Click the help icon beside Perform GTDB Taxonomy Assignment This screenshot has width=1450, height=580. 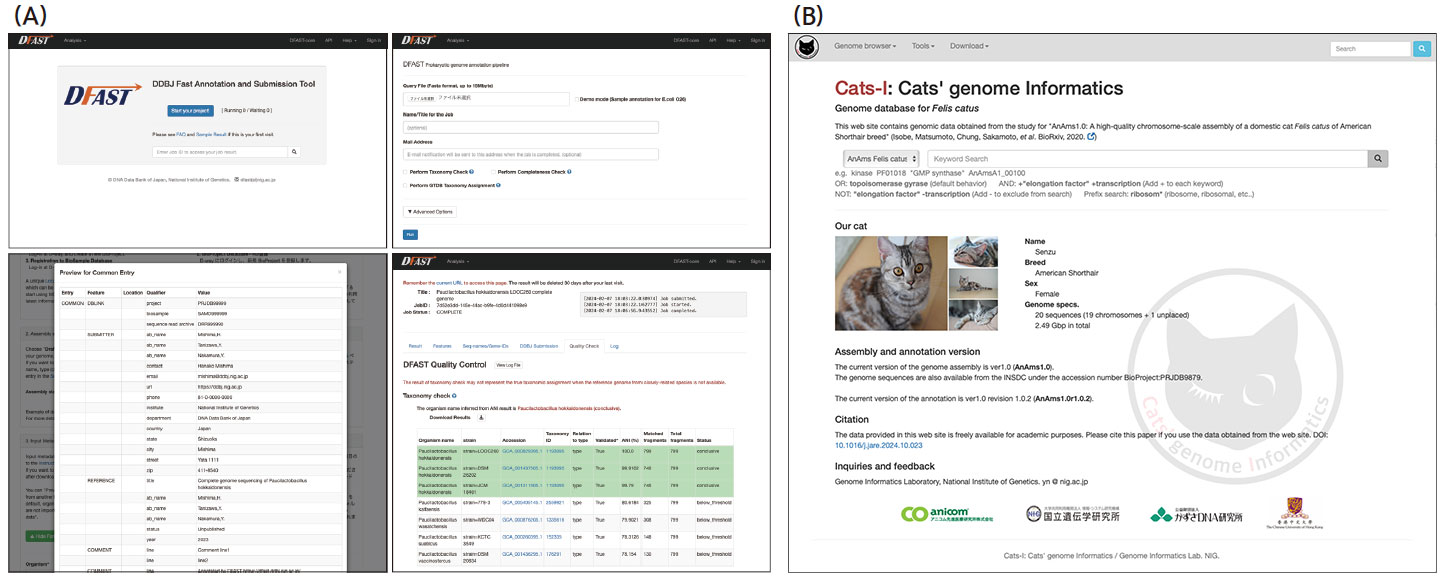[x=497, y=185]
